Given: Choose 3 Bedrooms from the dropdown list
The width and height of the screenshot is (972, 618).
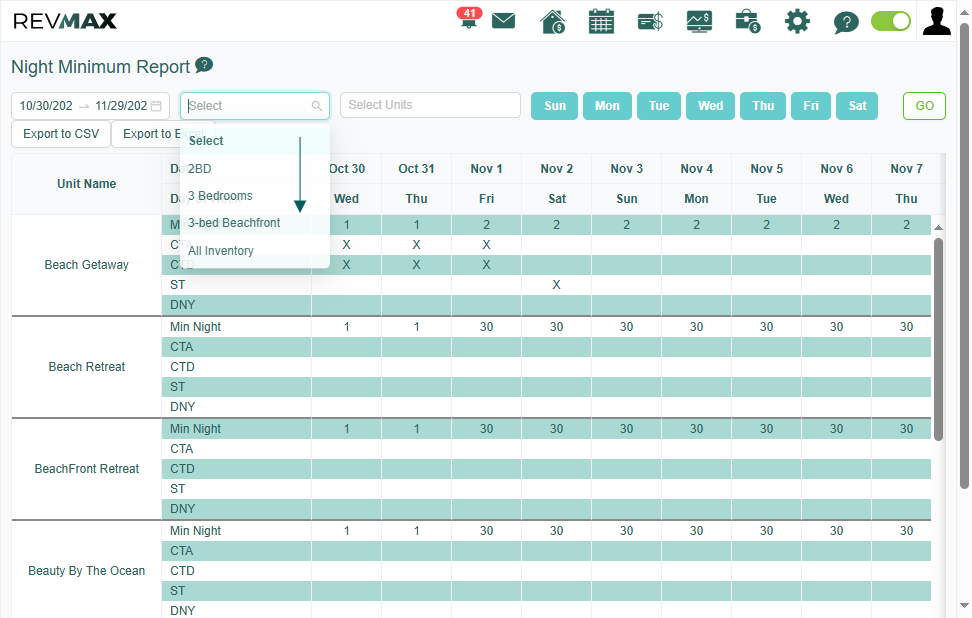Looking at the screenshot, I should click(x=255, y=196).
